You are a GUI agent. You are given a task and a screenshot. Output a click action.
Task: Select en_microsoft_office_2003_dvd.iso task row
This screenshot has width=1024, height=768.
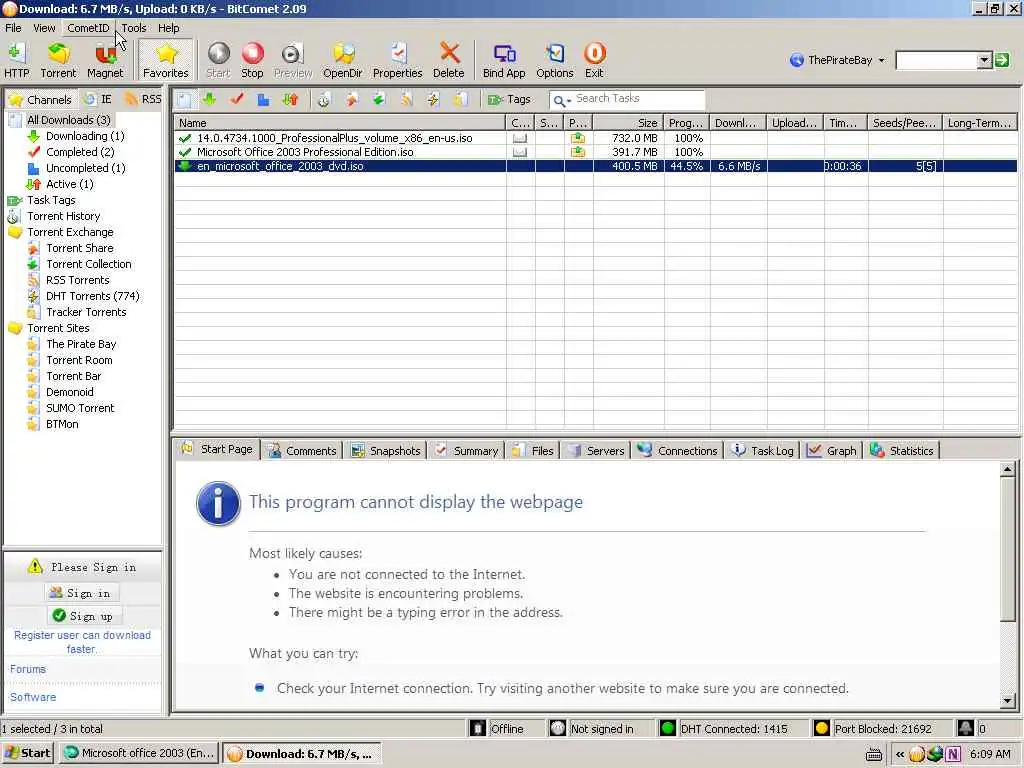click(596, 167)
